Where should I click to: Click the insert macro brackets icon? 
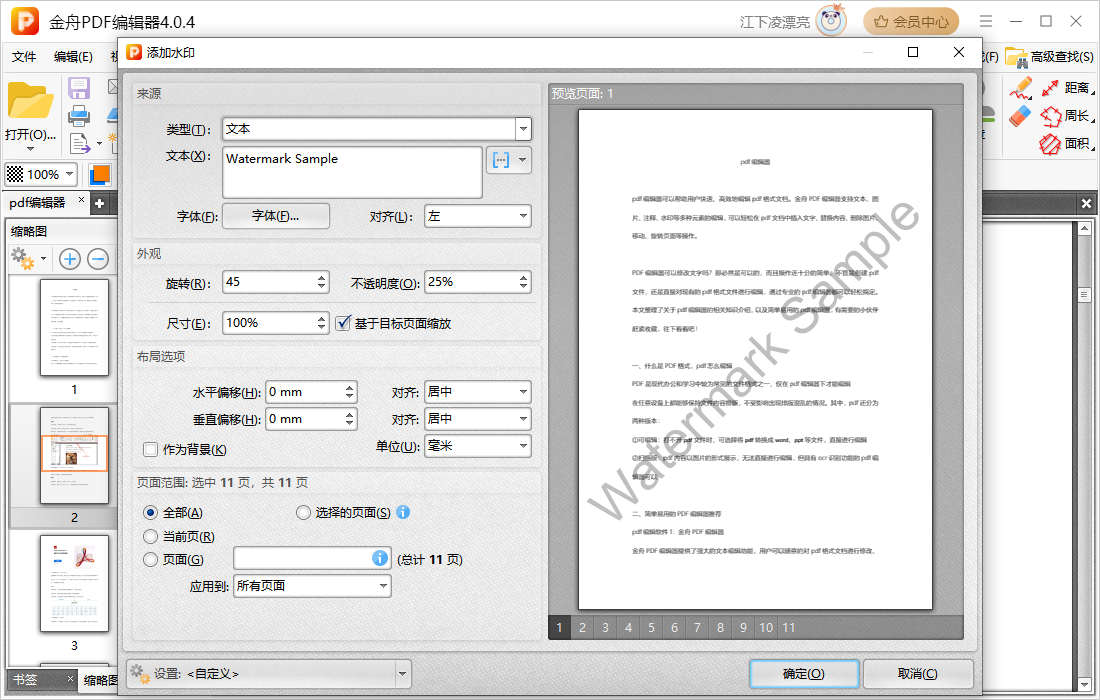500,160
